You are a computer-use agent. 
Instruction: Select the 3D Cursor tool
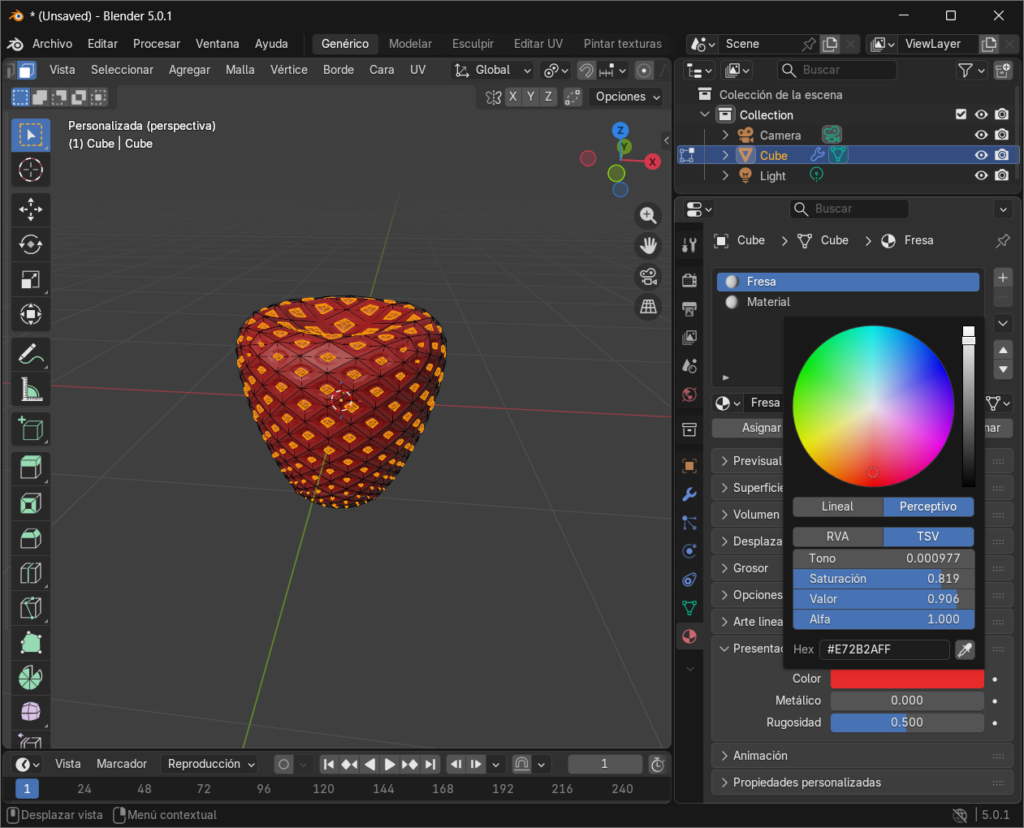pyautogui.click(x=31, y=170)
